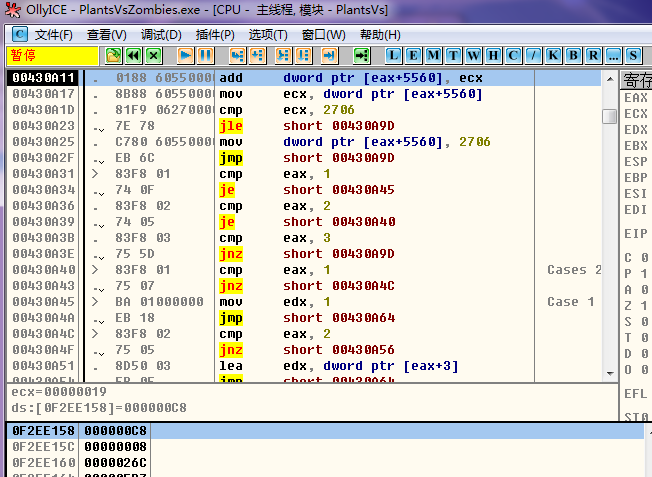
Task: Open the 查看(V) menu
Action: point(106,35)
